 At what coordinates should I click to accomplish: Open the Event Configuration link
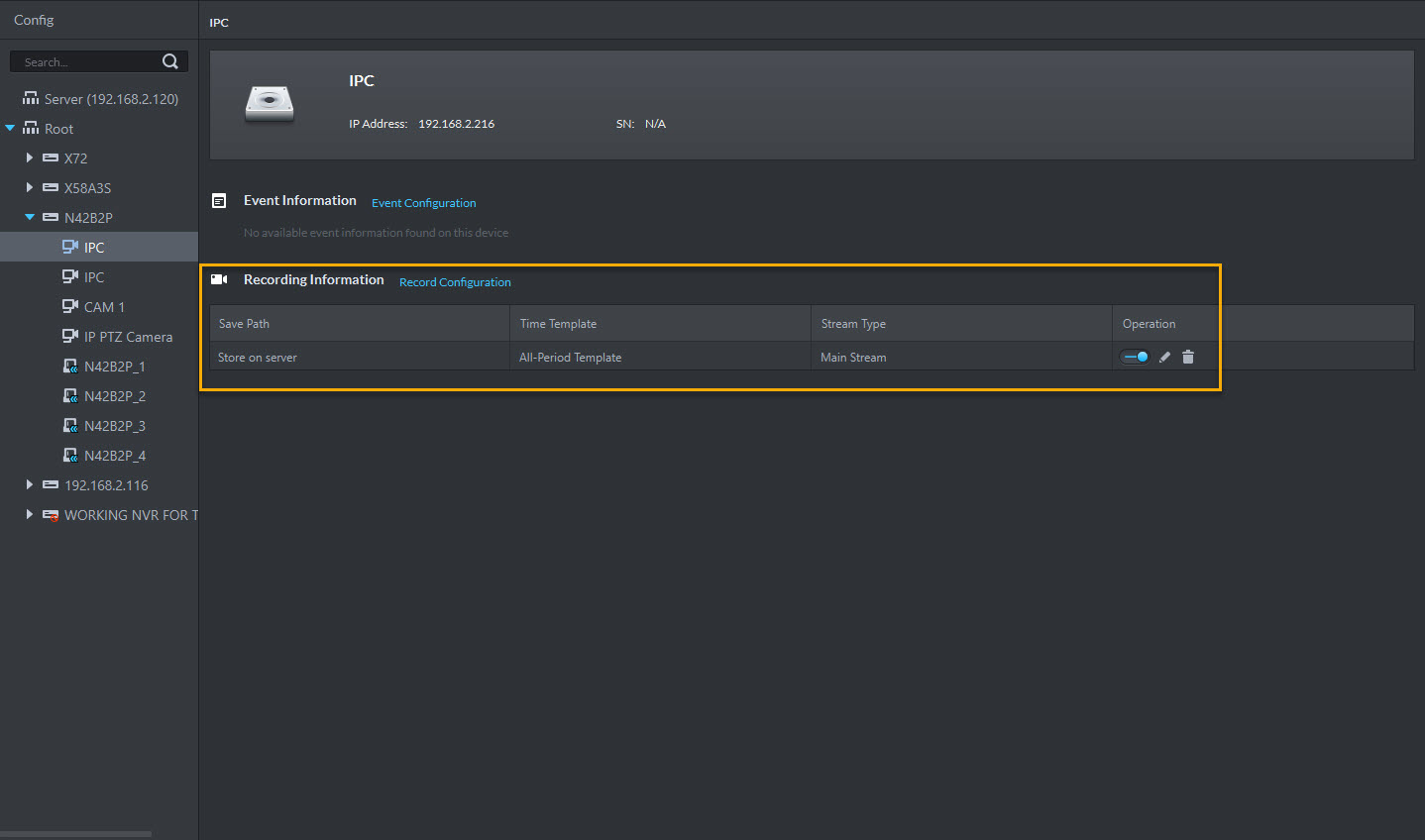[x=423, y=203]
